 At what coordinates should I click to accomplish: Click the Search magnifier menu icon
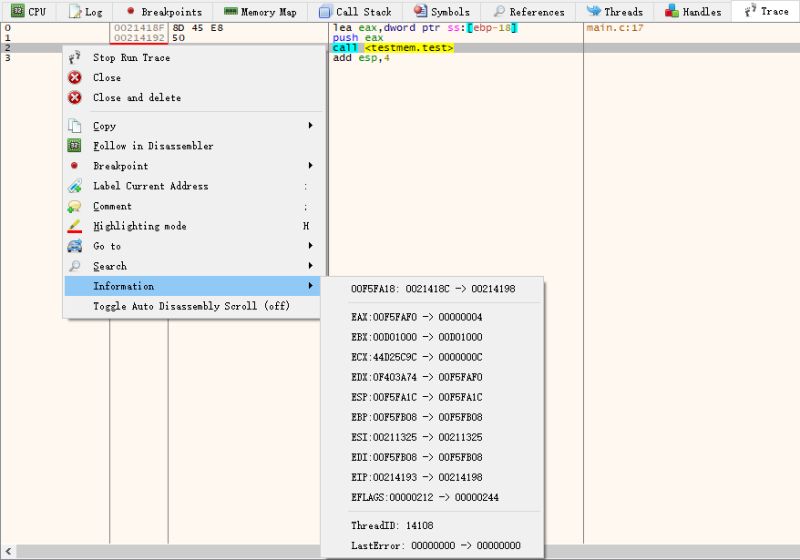[x=74, y=266]
